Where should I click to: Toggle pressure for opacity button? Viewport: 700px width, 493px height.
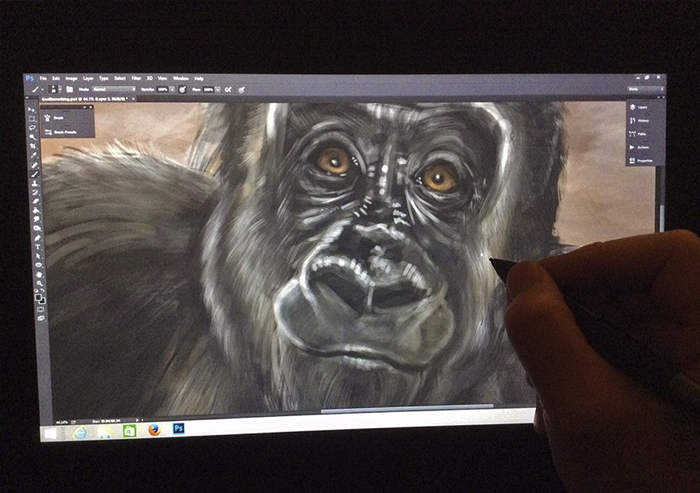[181, 89]
